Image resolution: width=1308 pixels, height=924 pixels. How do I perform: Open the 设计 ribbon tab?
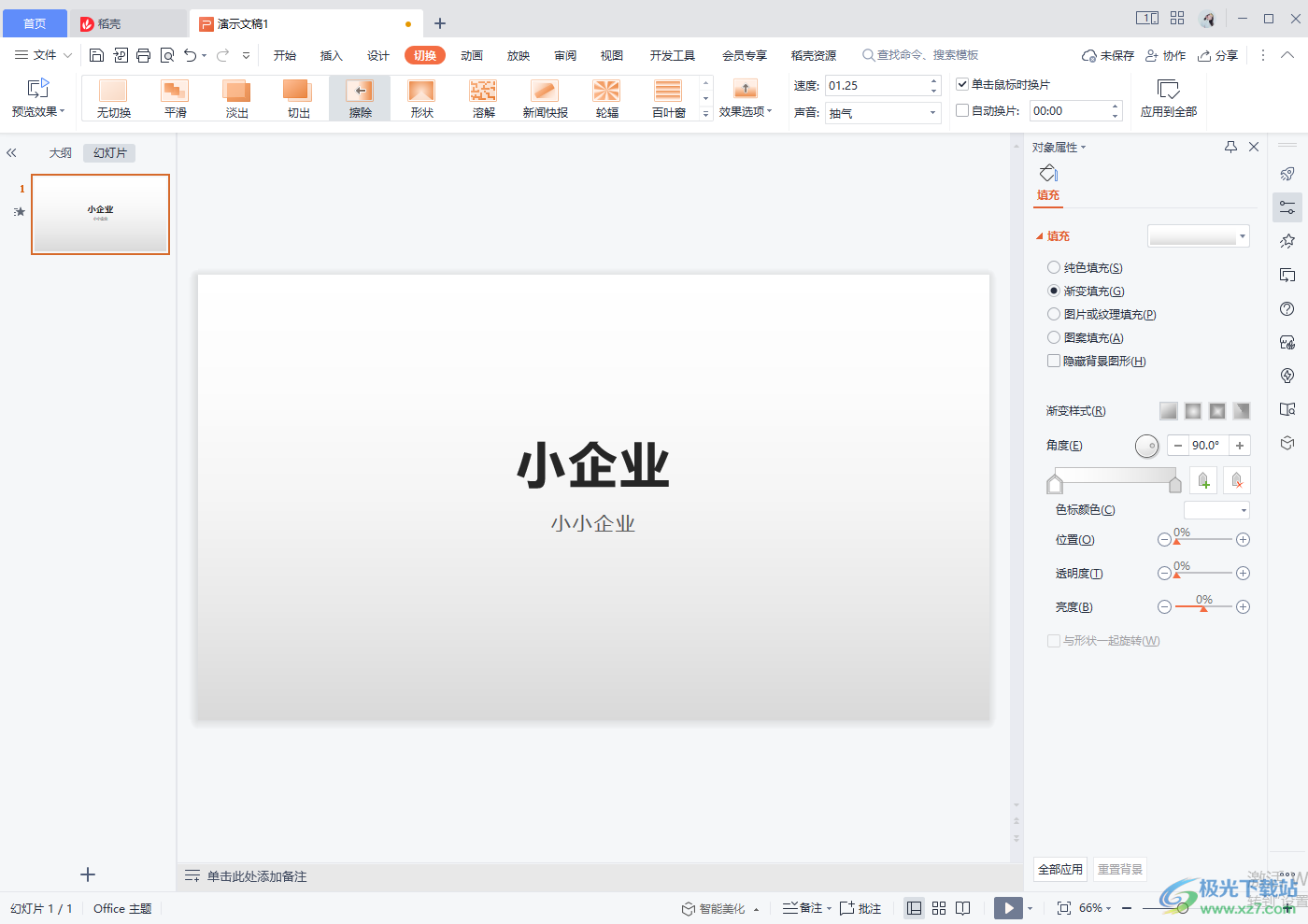[x=378, y=55]
